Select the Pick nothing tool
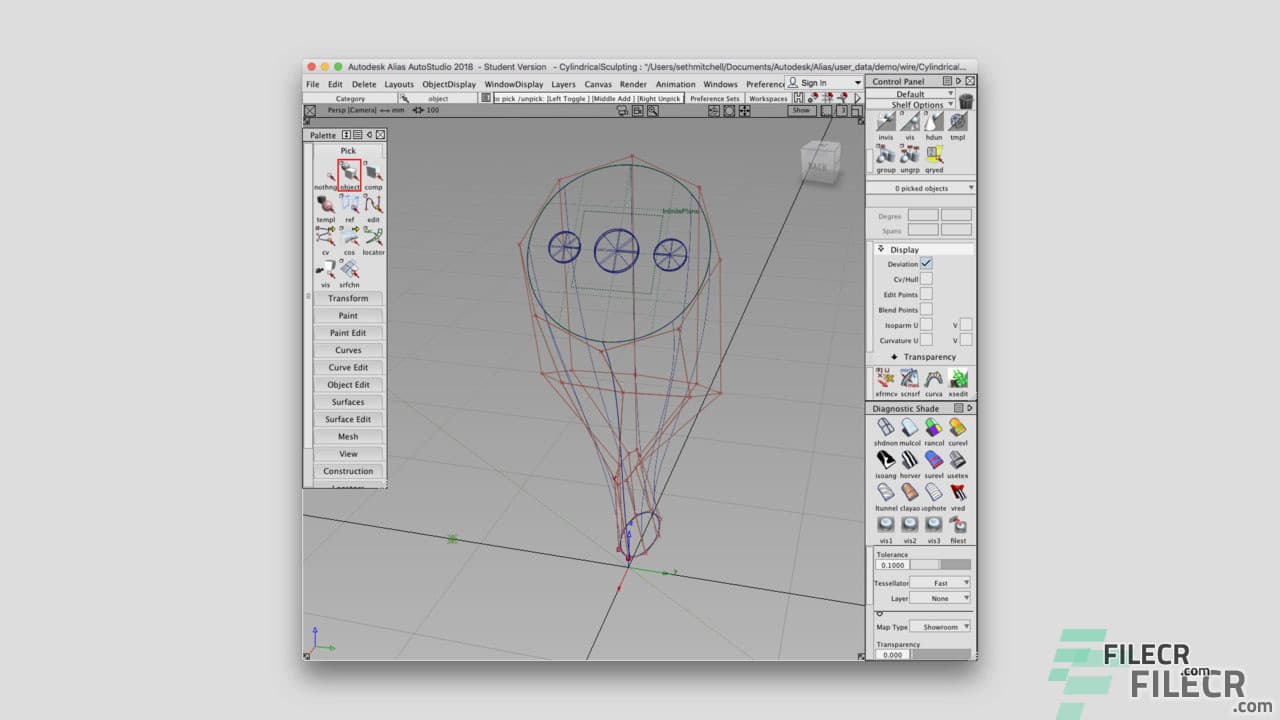 coord(325,172)
